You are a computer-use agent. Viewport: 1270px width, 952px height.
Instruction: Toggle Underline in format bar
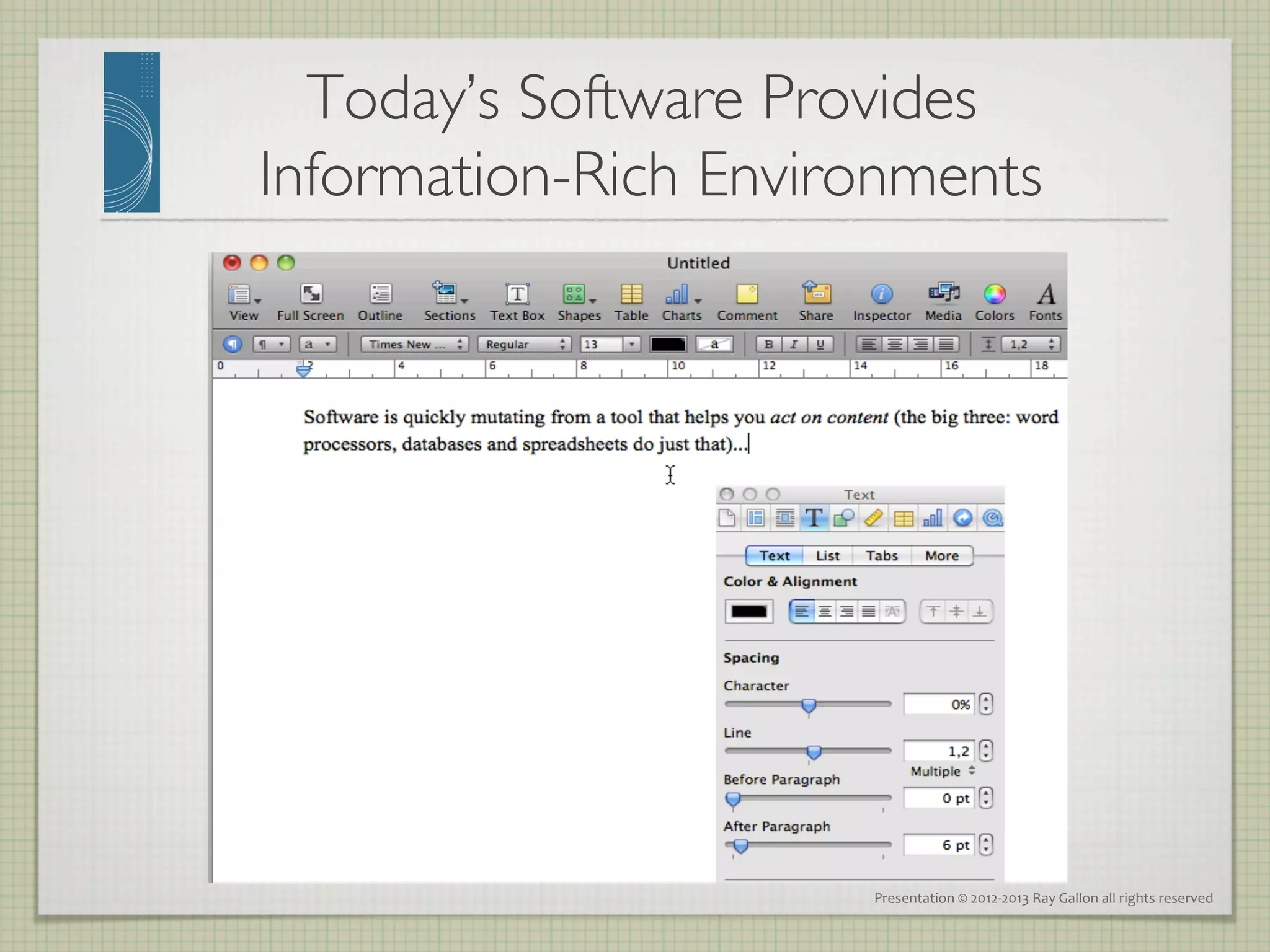pos(820,344)
